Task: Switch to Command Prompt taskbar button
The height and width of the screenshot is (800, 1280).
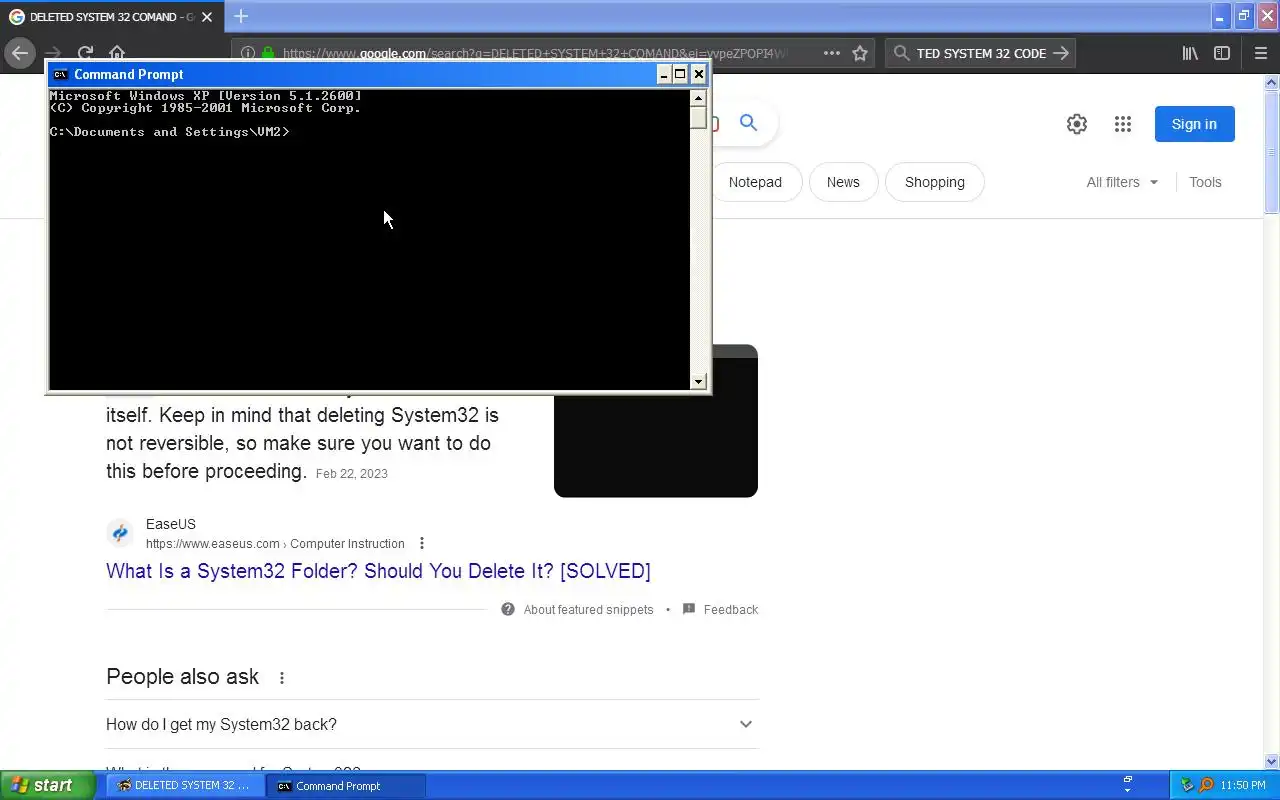Action: click(346, 786)
